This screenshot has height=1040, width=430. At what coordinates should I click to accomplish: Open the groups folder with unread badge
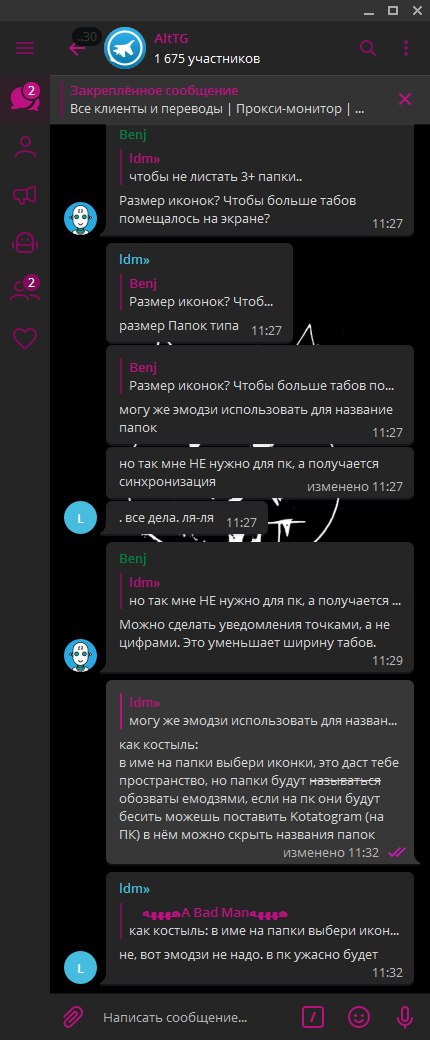click(25, 290)
